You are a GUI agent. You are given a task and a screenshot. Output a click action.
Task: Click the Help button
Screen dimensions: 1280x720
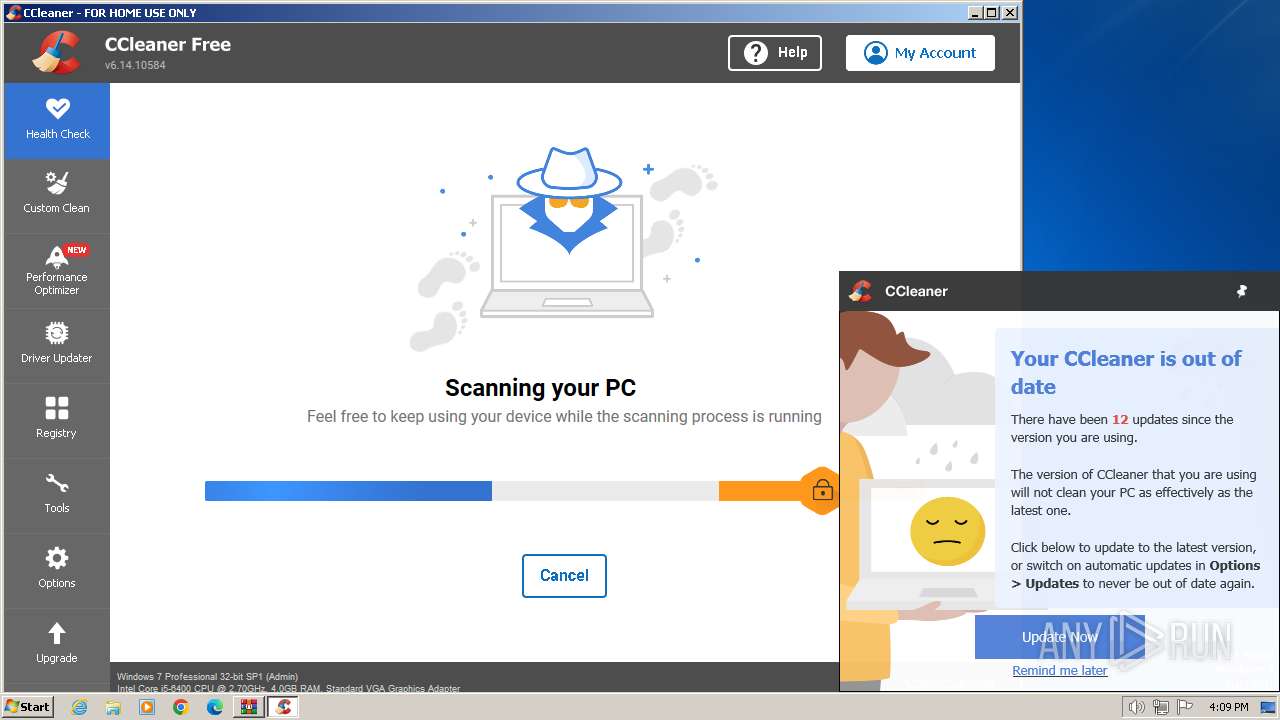click(x=775, y=53)
